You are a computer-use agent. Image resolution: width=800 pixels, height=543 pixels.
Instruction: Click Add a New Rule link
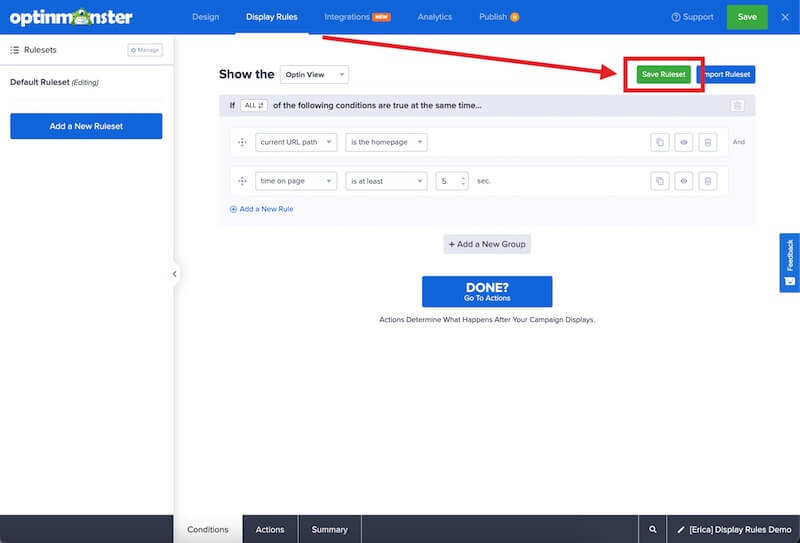click(261, 209)
